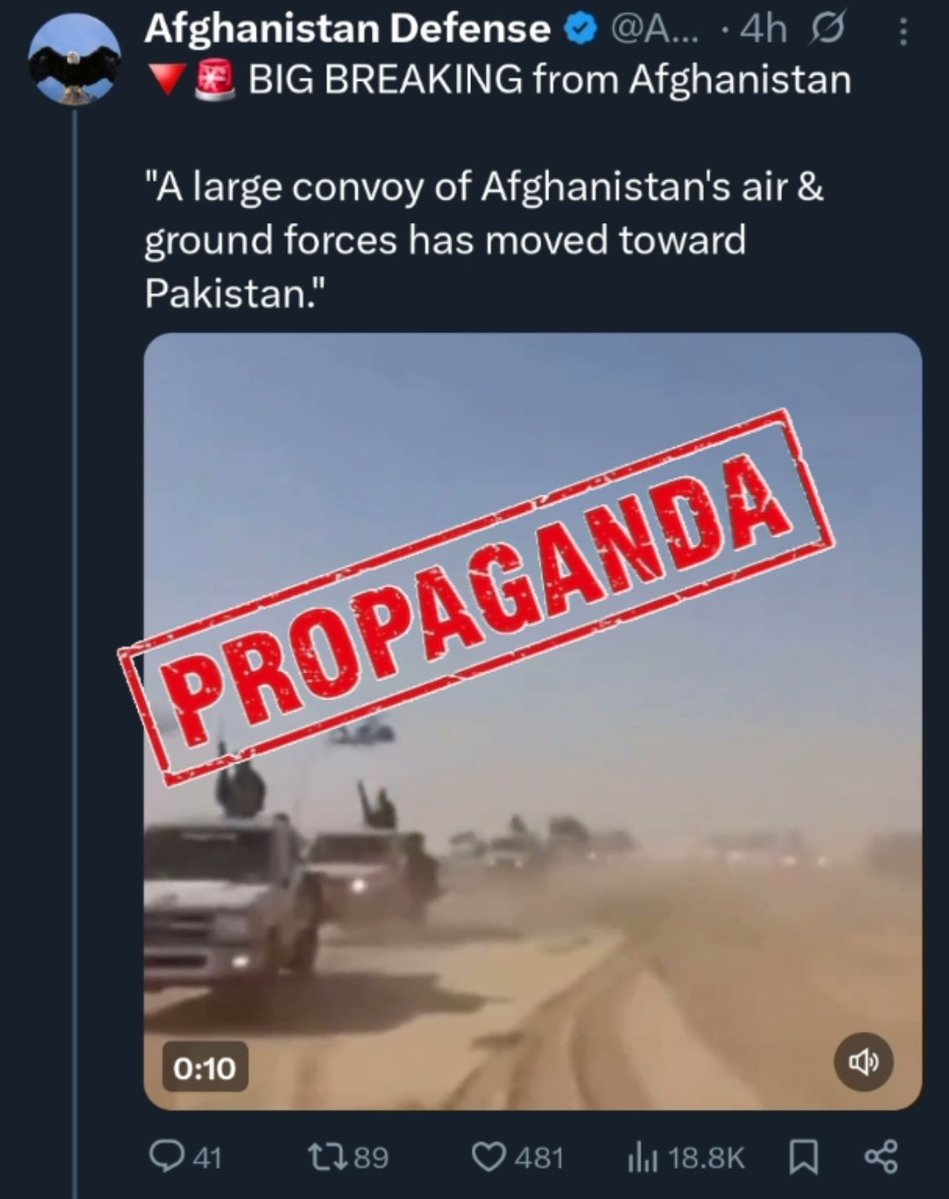Reply using the comment icon with 41
949x1199 pixels.
point(185,1157)
